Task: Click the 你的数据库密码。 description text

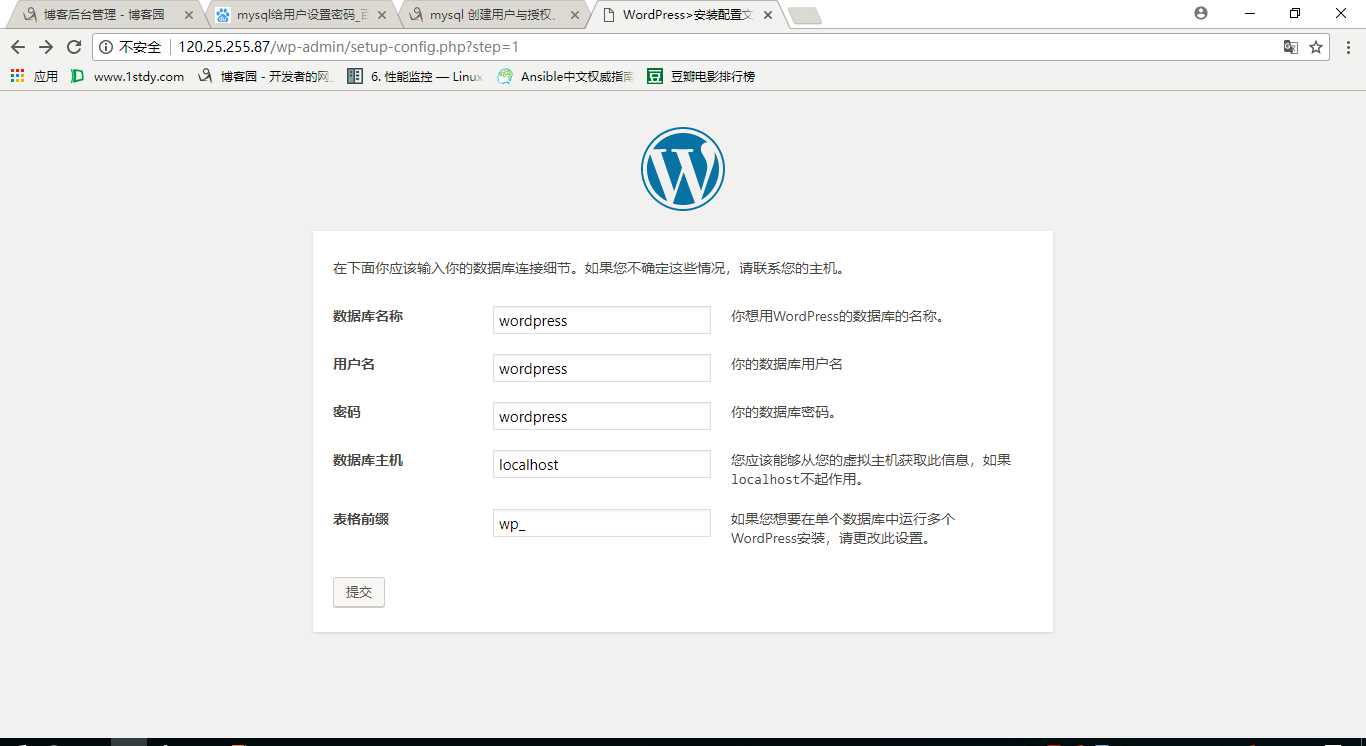Action: (x=783, y=412)
